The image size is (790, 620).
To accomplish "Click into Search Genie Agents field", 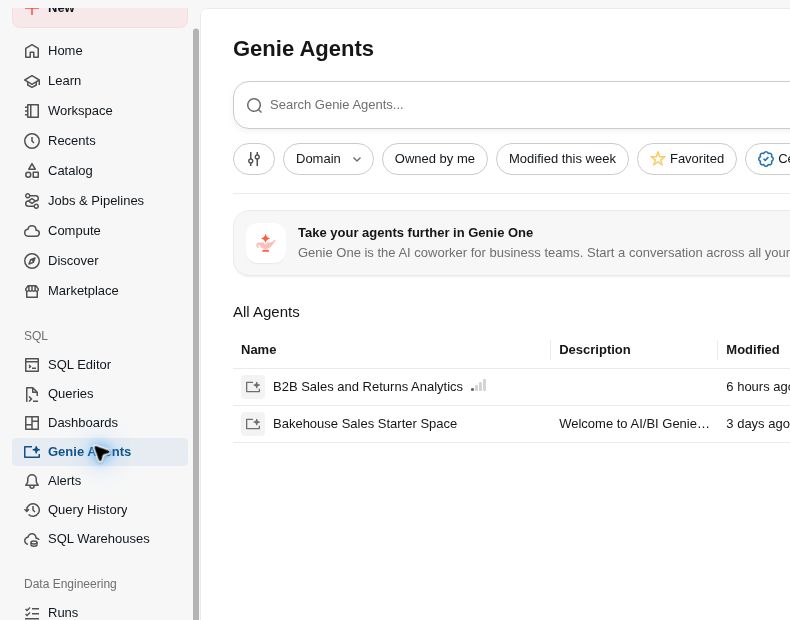I will [x=514, y=105].
